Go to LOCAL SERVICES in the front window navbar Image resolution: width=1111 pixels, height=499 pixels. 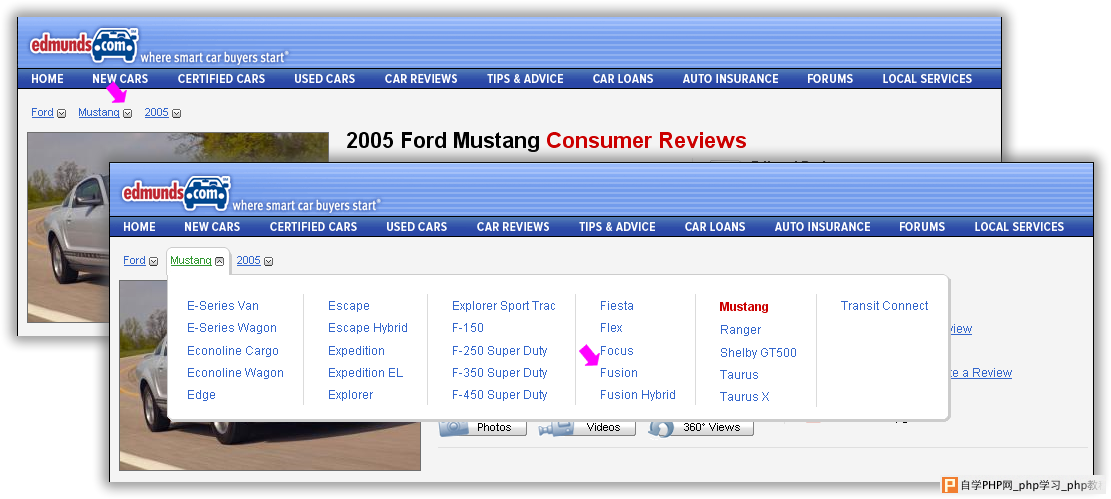click(x=1019, y=227)
